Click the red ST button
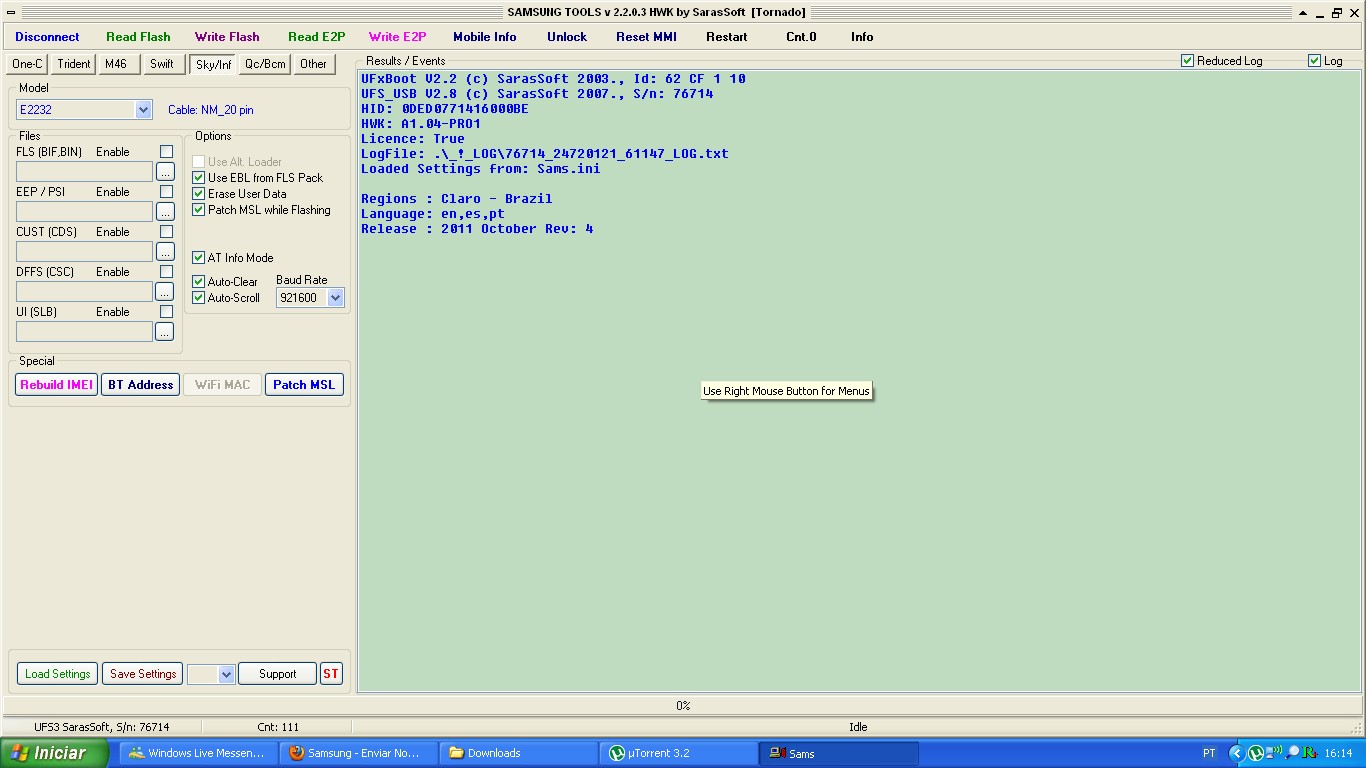 [331, 674]
